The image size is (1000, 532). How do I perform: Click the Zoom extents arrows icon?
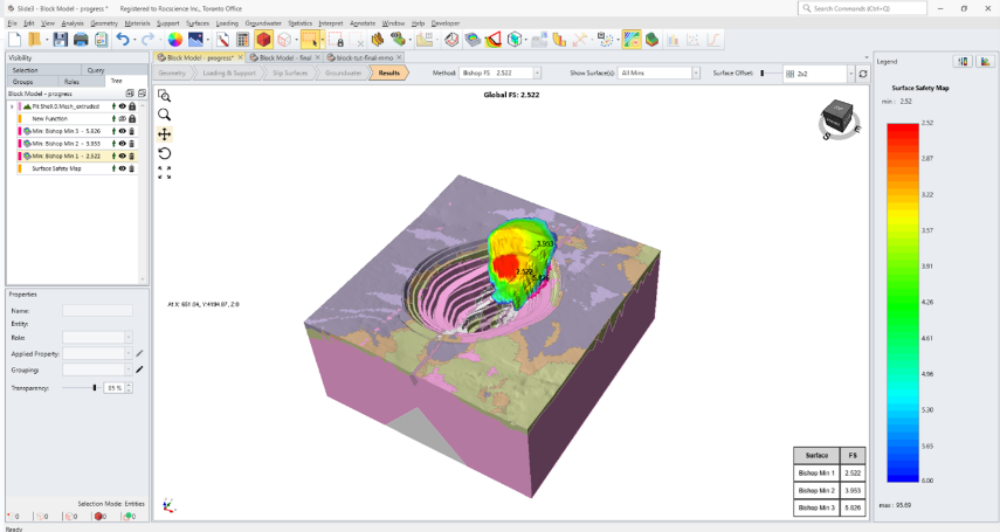(164, 172)
